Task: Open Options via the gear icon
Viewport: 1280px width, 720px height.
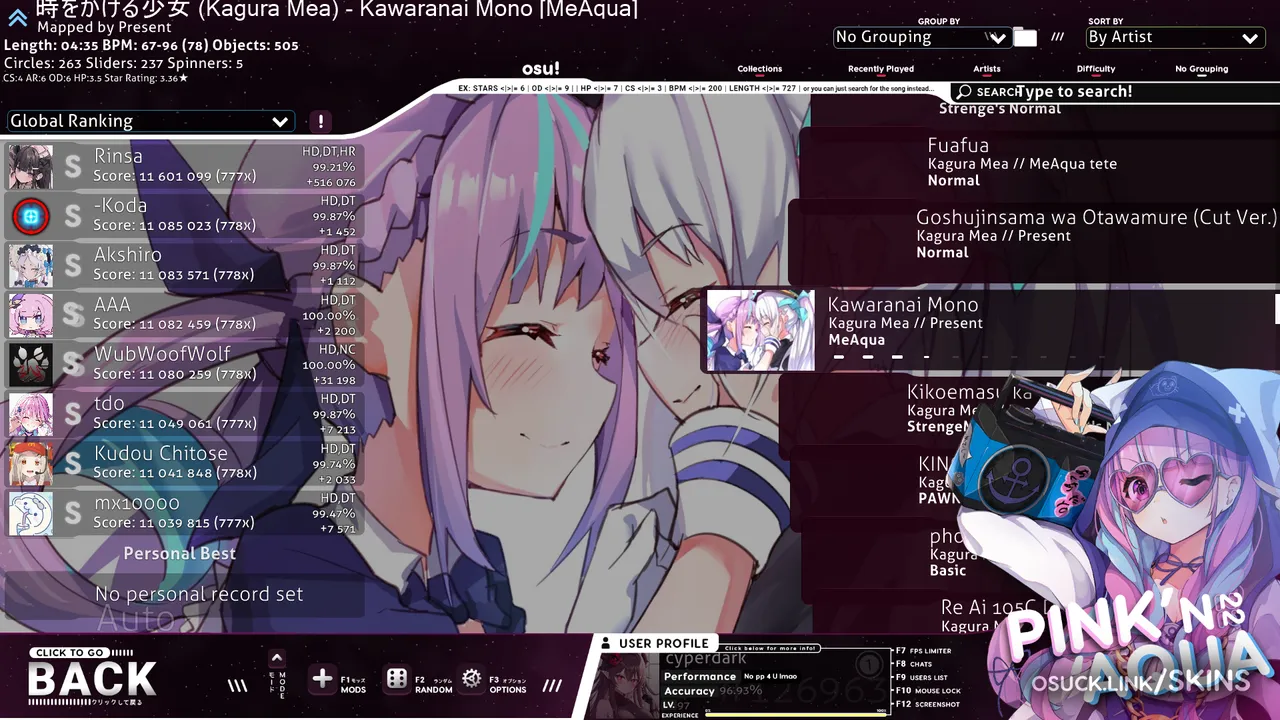Action: pos(472,679)
